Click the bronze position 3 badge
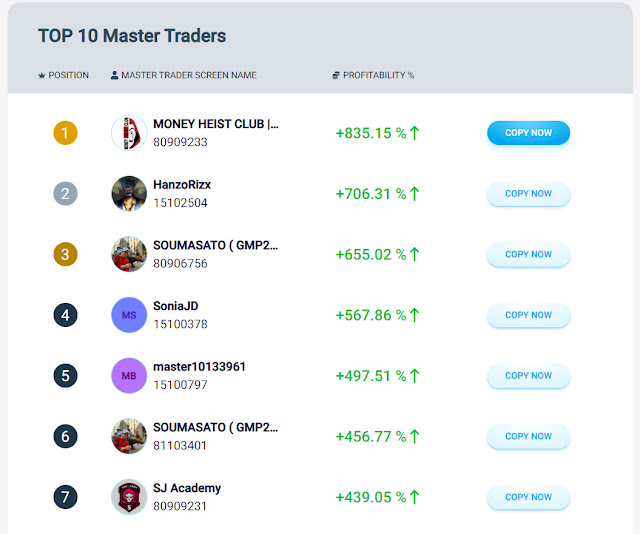Screen dimensions: 640x534 click(x=65, y=254)
